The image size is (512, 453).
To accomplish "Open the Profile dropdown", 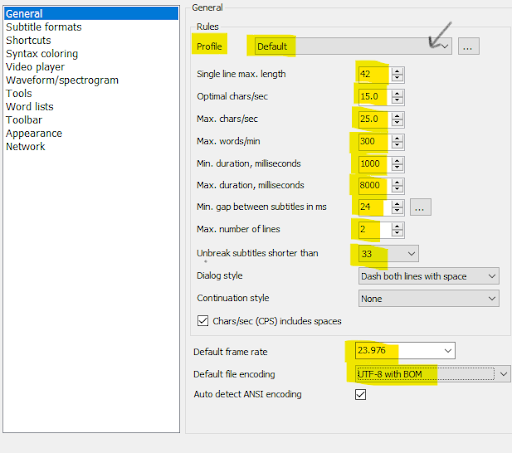I will (353, 46).
